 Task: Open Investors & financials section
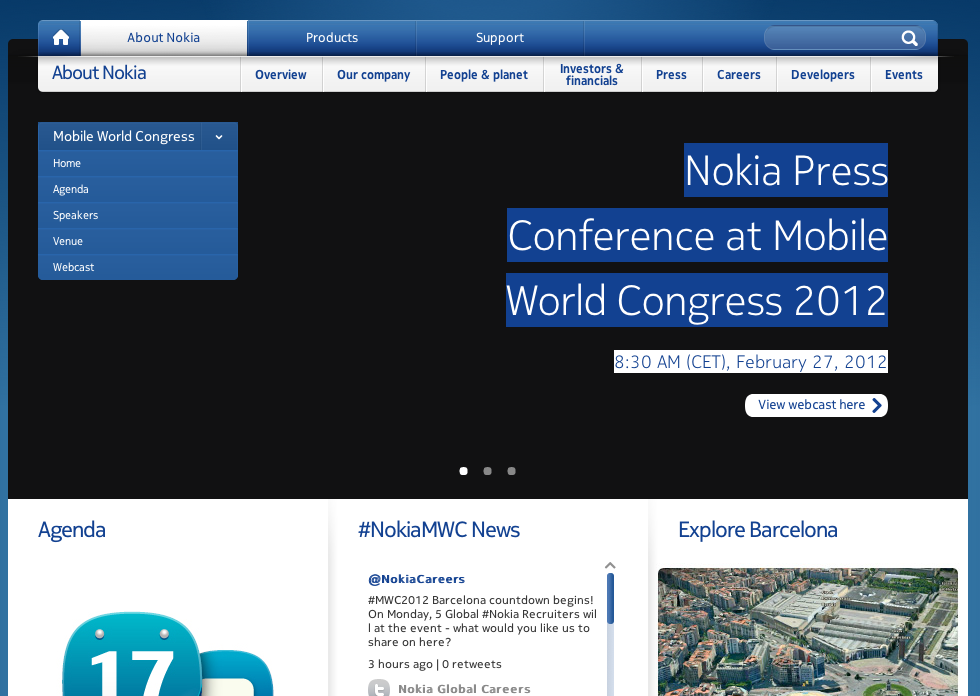click(x=592, y=74)
